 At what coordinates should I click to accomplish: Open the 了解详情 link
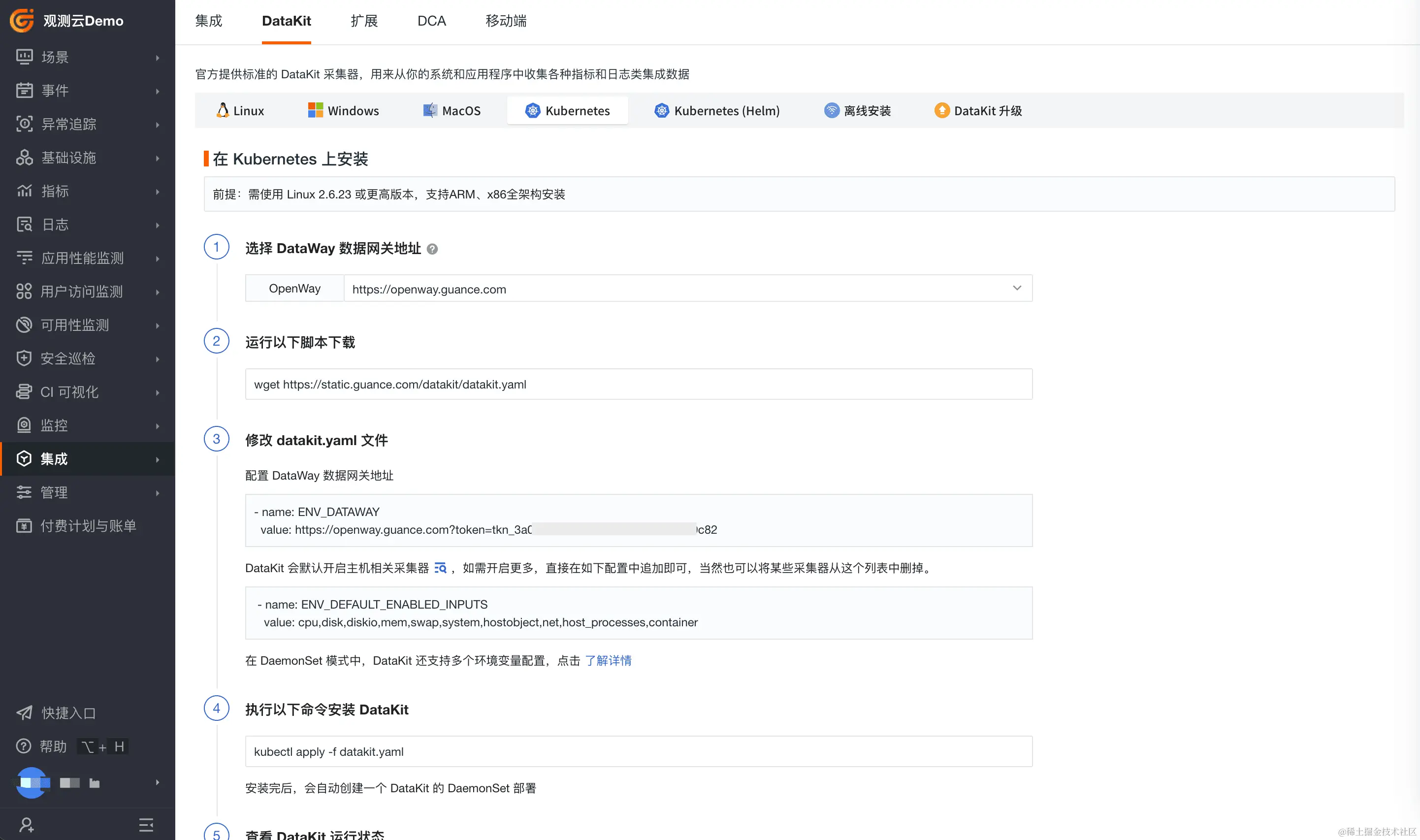point(608,661)
